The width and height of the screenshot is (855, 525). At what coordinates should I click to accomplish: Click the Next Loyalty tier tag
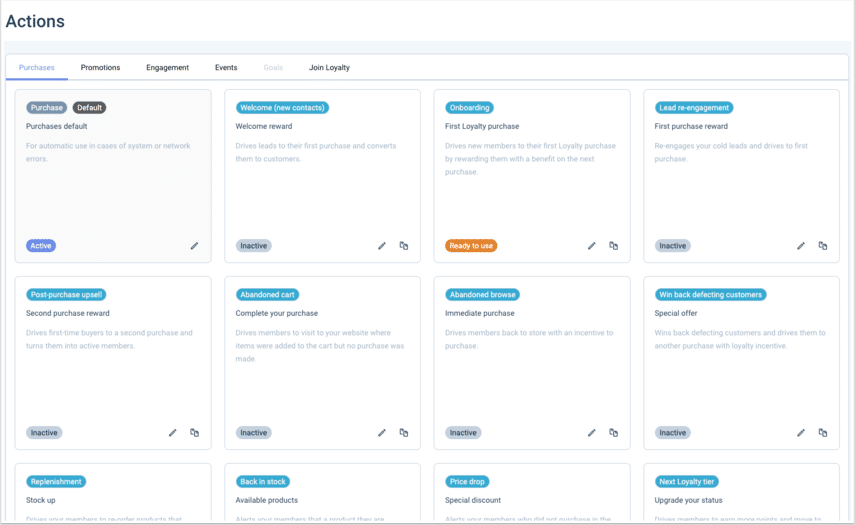click(687, 482)
